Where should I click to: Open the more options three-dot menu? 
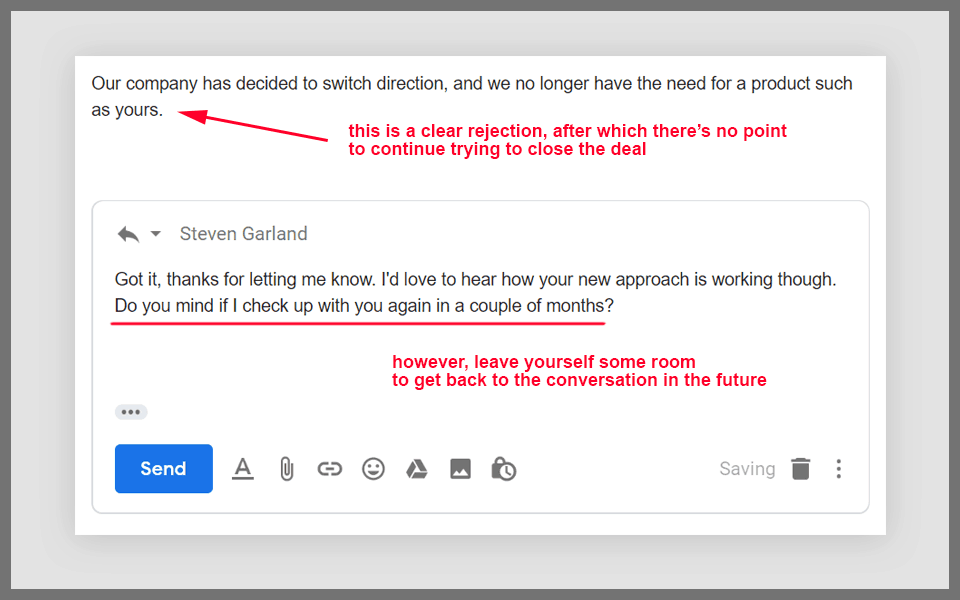(838, 469)
